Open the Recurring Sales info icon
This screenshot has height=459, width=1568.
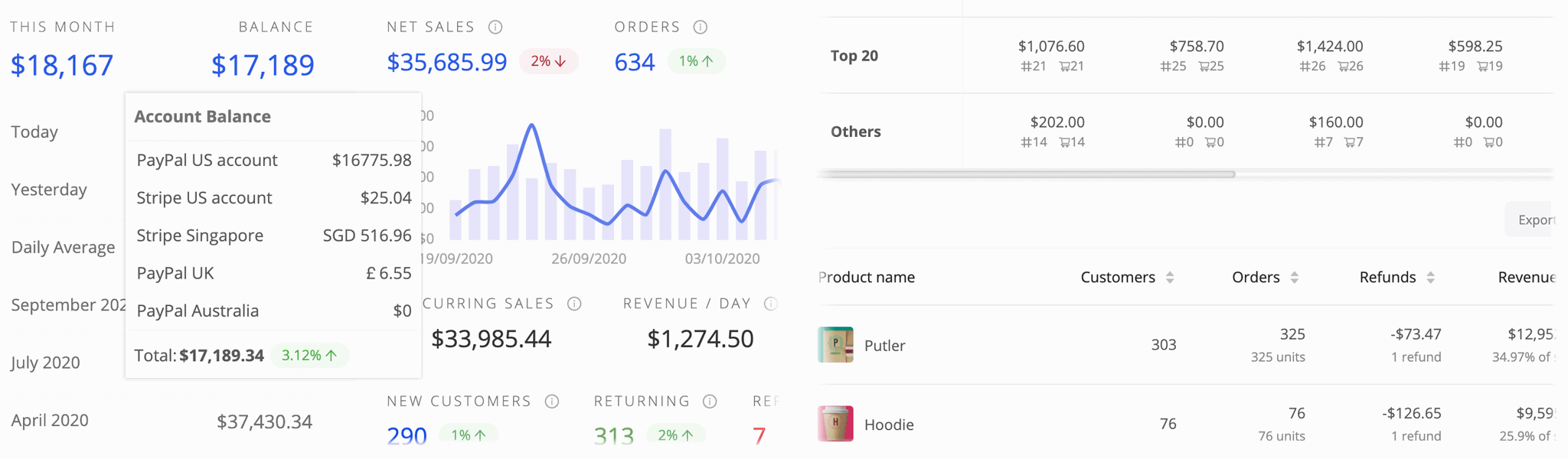[574, 304]
